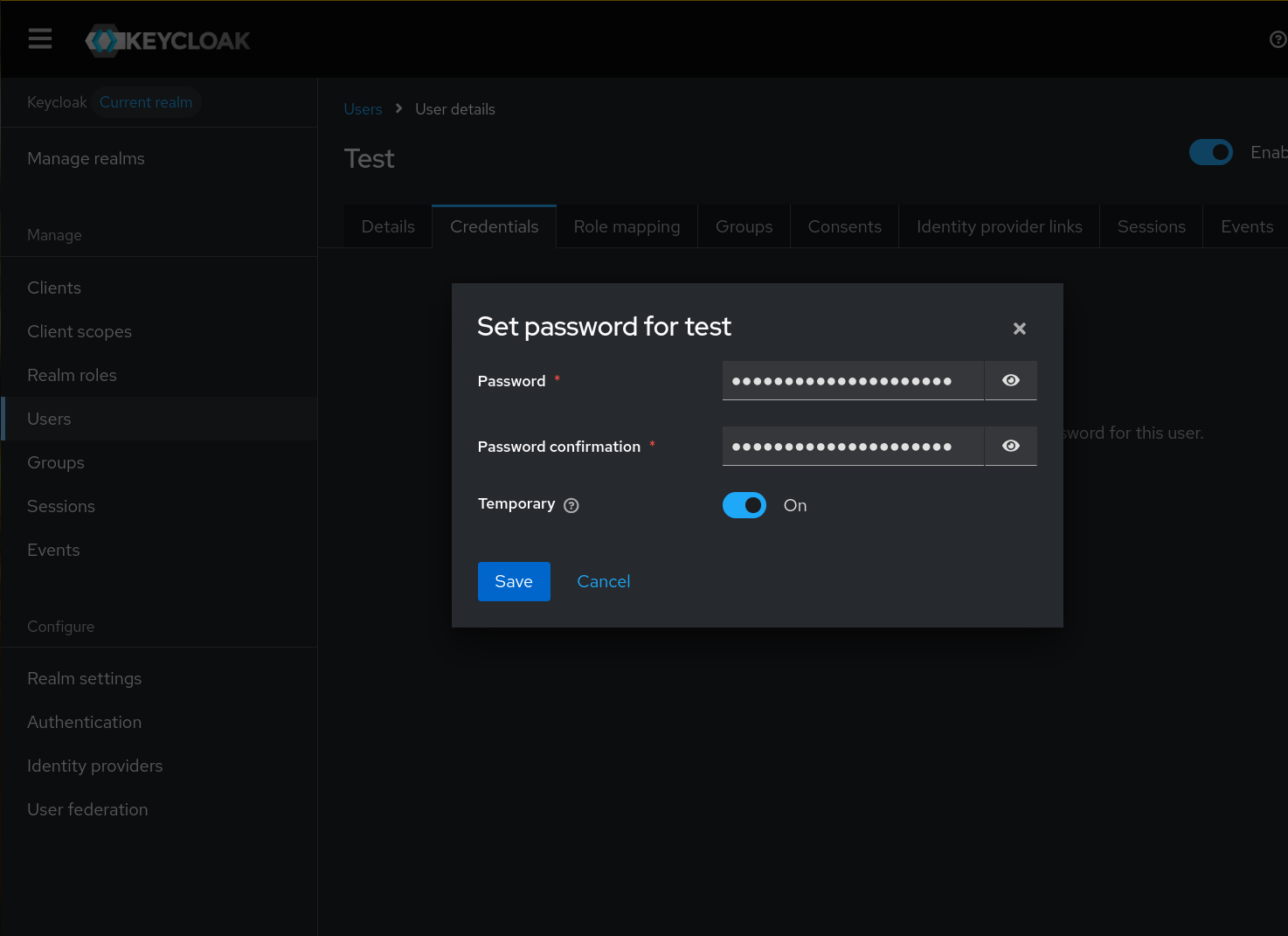Cancel setting the password

(604, 581)
